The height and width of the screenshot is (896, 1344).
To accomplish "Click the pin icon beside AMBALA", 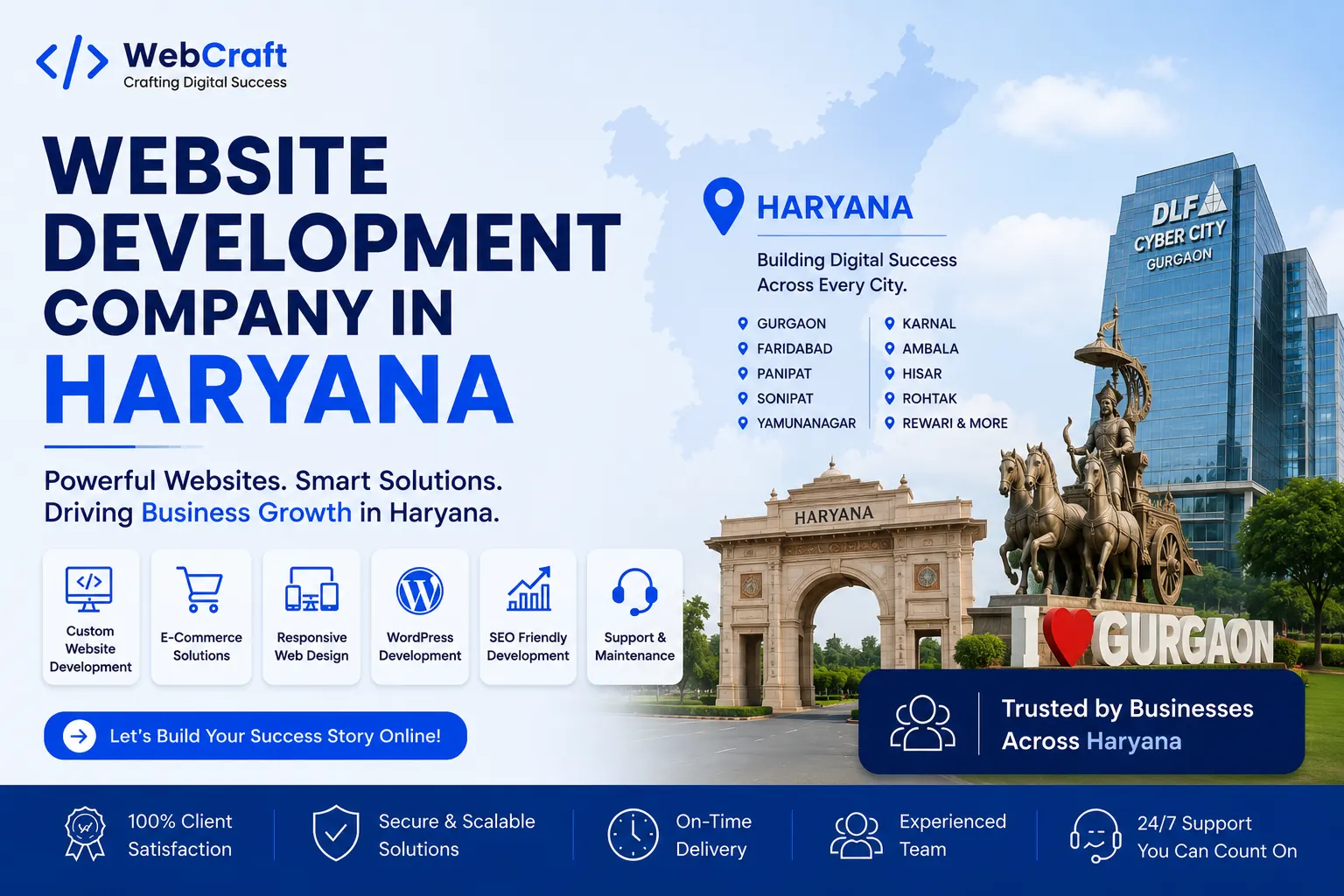I will 889,348.
